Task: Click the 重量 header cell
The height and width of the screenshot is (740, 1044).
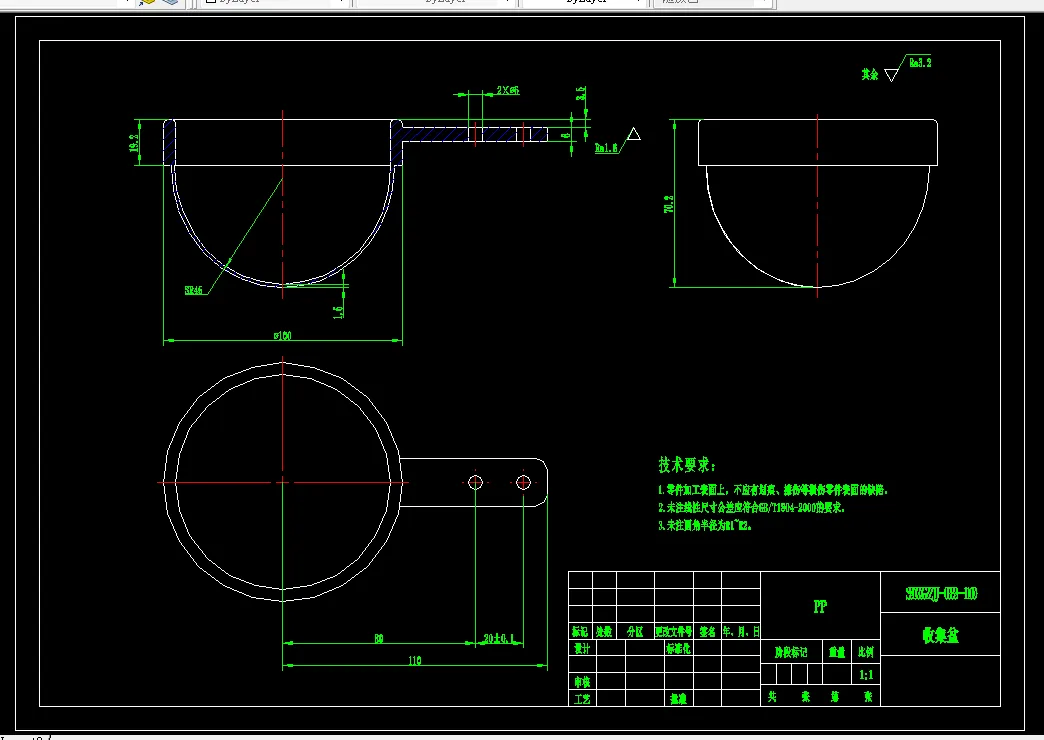Action: (837, 652)
